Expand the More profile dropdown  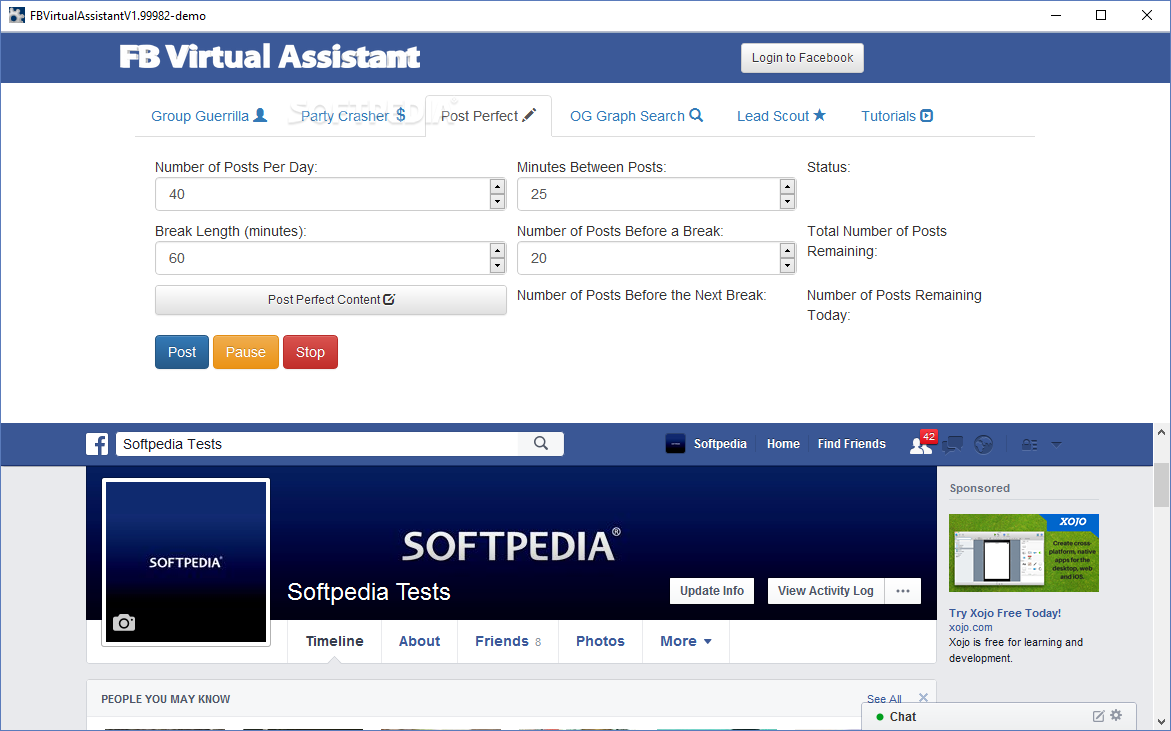coord(686,641)
